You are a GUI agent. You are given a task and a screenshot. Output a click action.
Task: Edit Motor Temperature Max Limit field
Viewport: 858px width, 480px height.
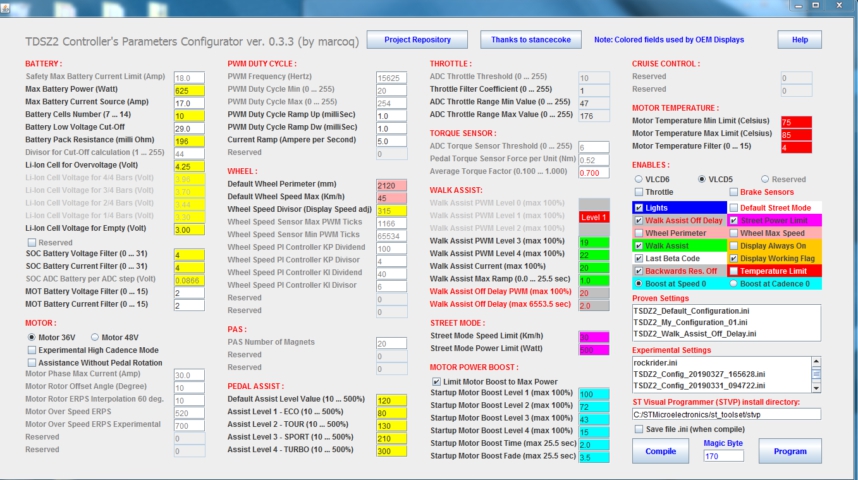pos(796,134)
